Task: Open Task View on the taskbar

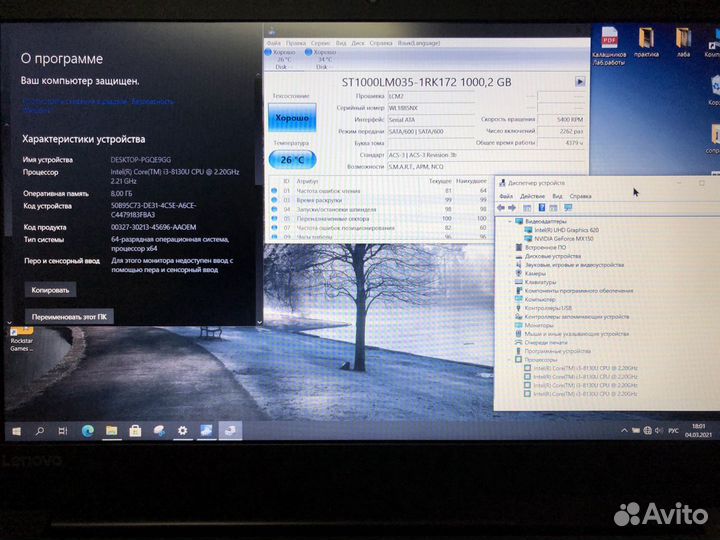Action: point(63,431)
